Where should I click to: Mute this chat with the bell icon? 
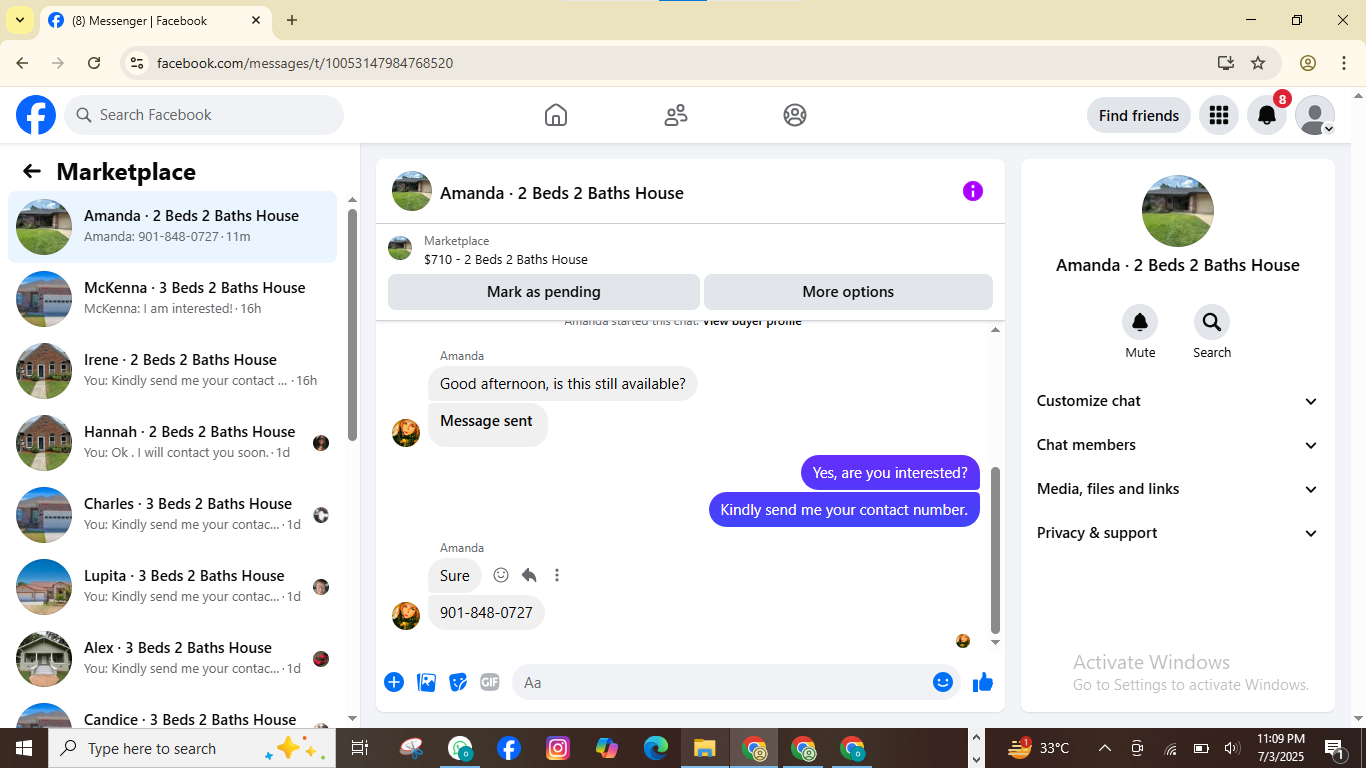click(1140, 322)
